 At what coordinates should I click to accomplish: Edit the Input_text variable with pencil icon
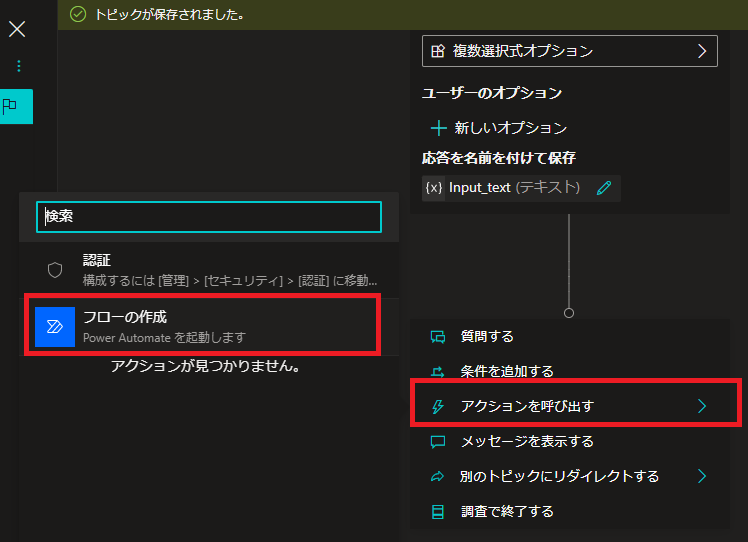(x=604, y=188)
